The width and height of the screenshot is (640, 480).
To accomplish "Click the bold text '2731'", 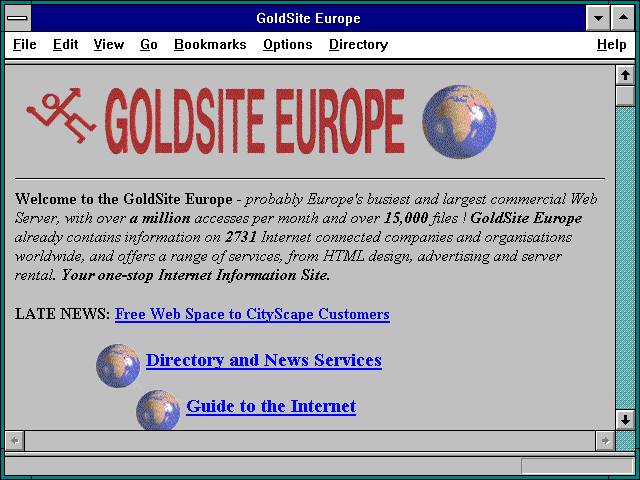I will pos(241,237).
